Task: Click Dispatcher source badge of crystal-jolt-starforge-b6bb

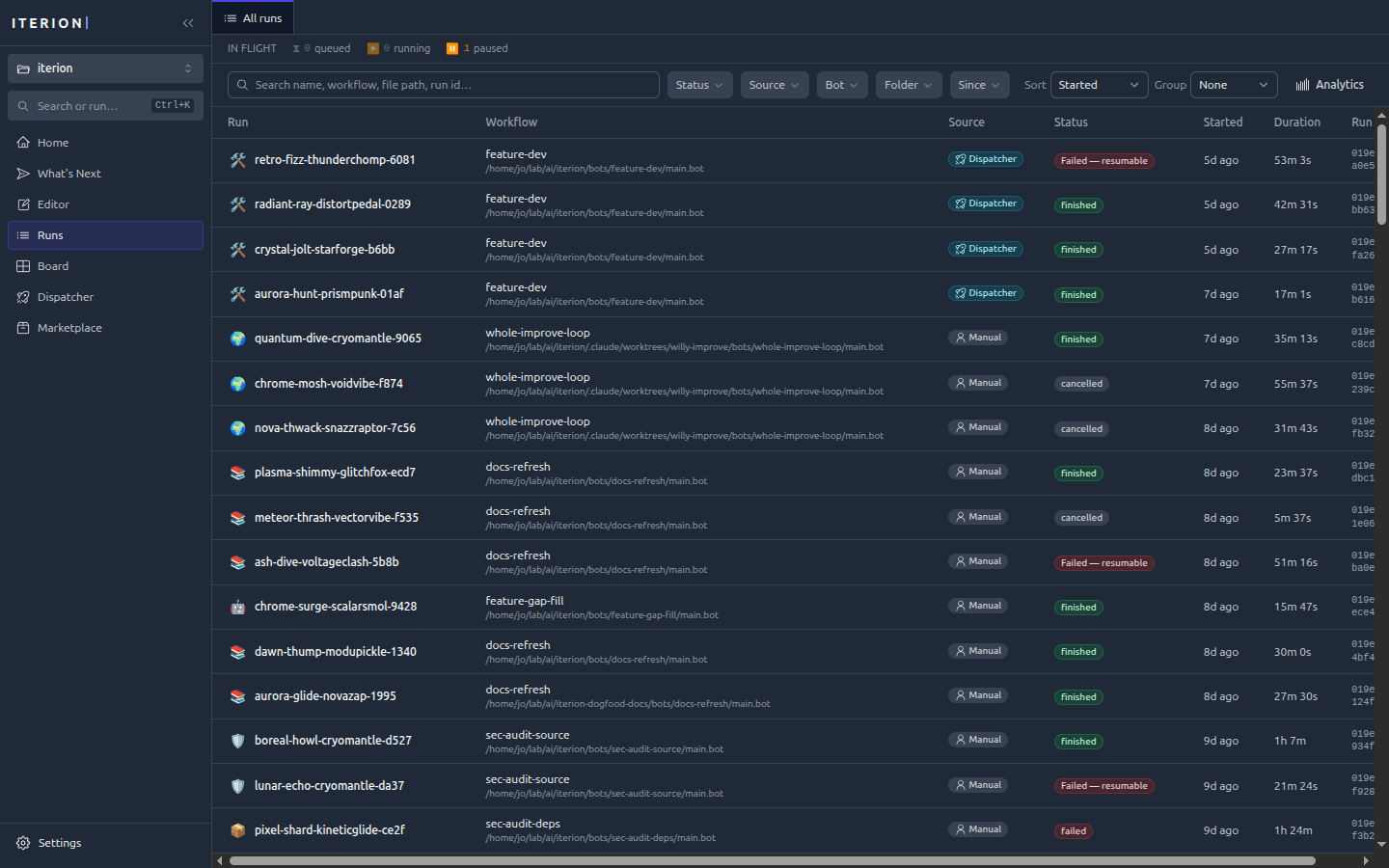Action: pos(986,249)
